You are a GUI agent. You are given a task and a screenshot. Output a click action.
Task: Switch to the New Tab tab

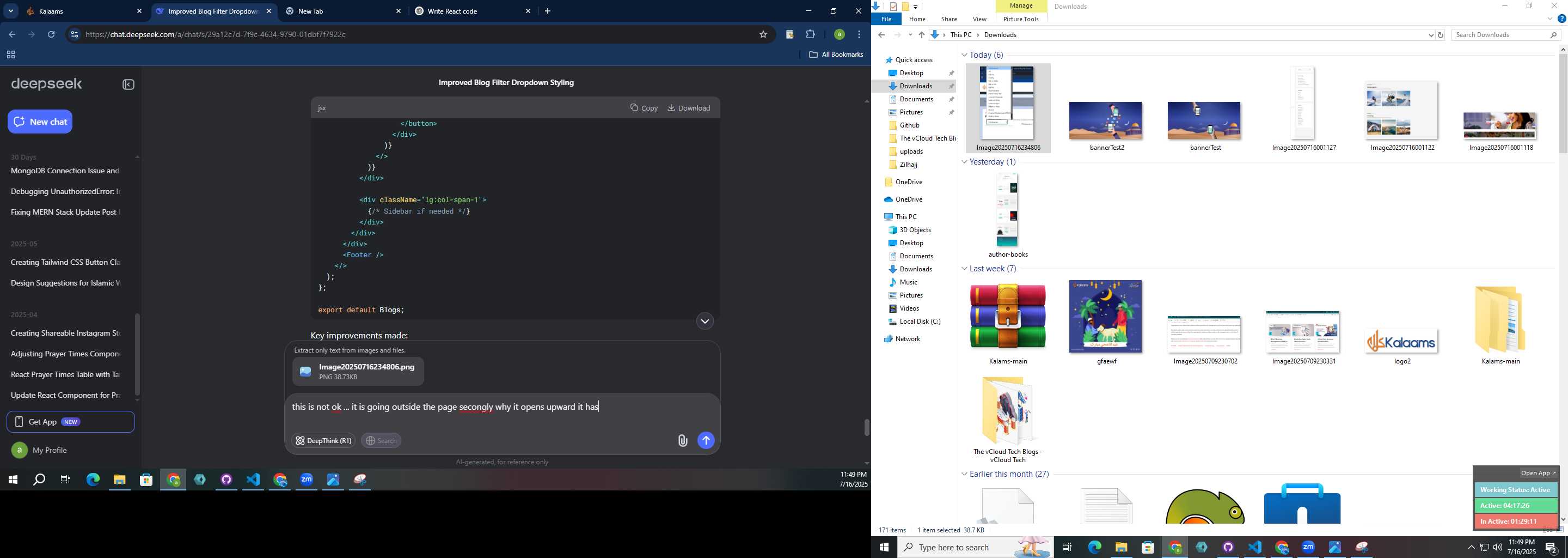pos(344,11)
